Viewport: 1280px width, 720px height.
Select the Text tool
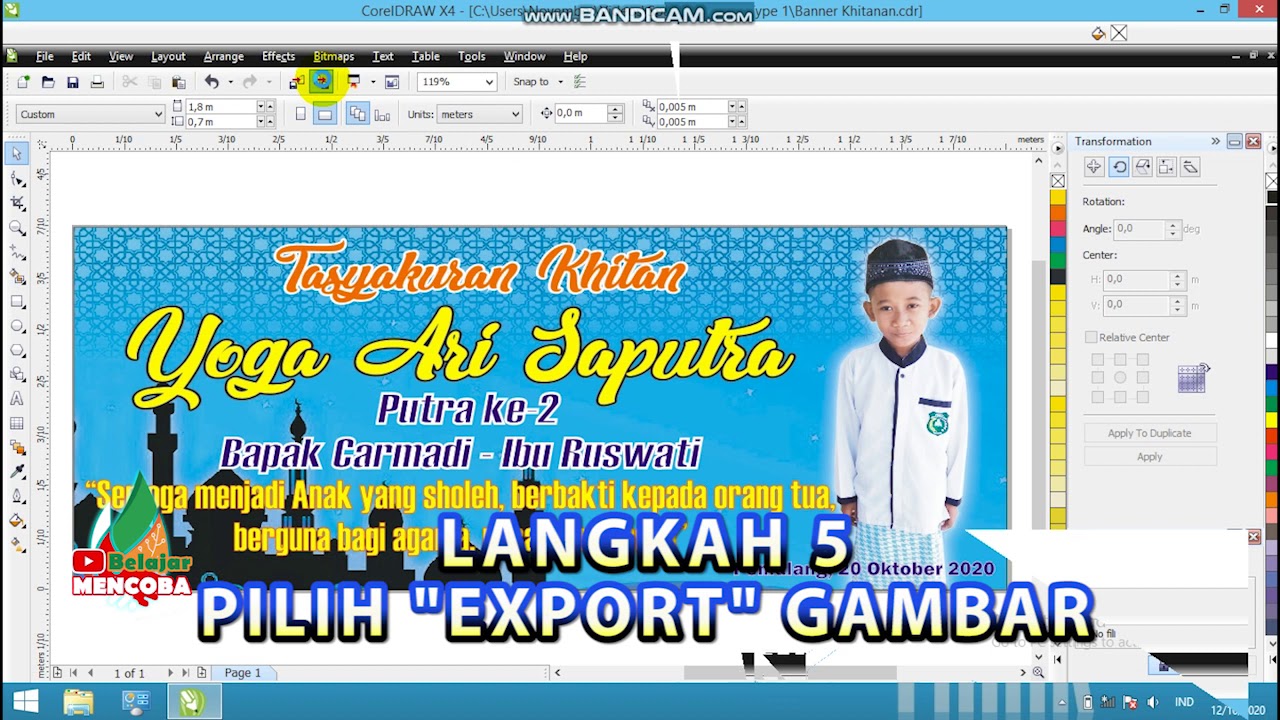17,399
